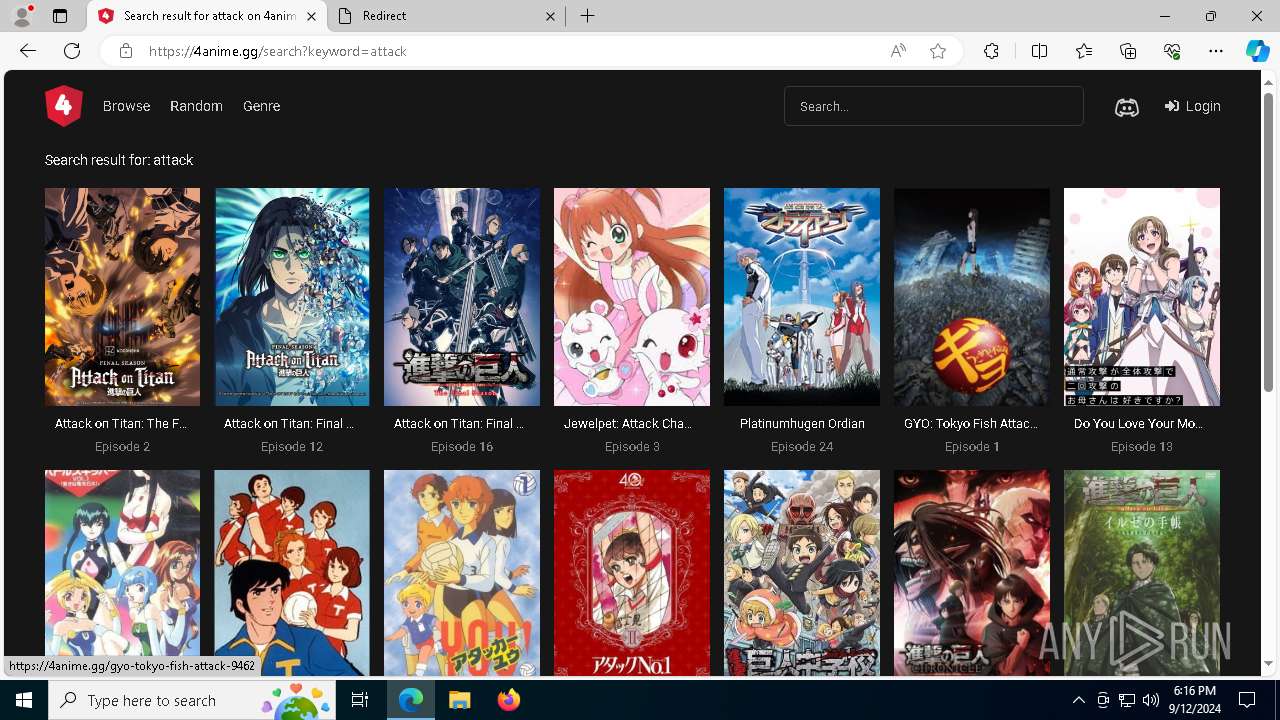Refresh the current page
This screenshot has height=720, width=1280.
(x=72, y=51)
